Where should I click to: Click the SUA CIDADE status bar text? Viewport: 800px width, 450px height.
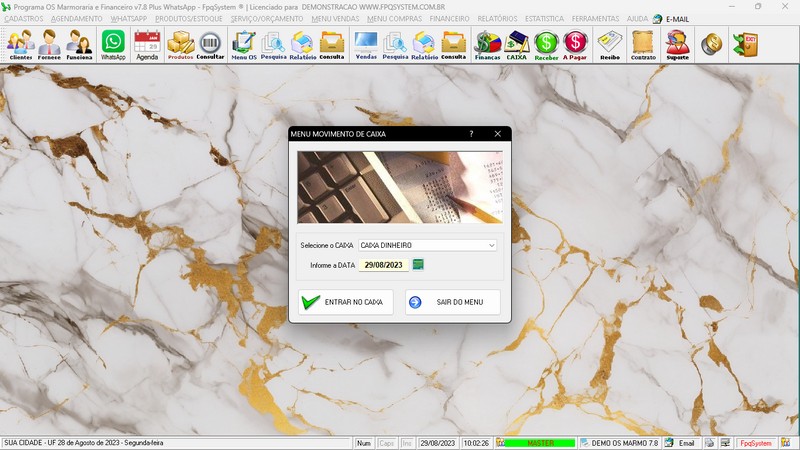(x=84, y=443)
